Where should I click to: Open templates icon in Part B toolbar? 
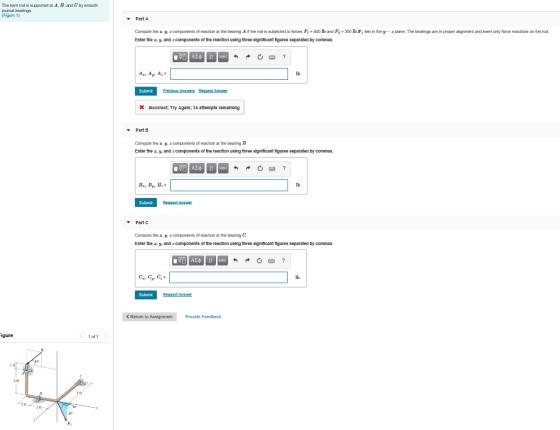(180, 168)
